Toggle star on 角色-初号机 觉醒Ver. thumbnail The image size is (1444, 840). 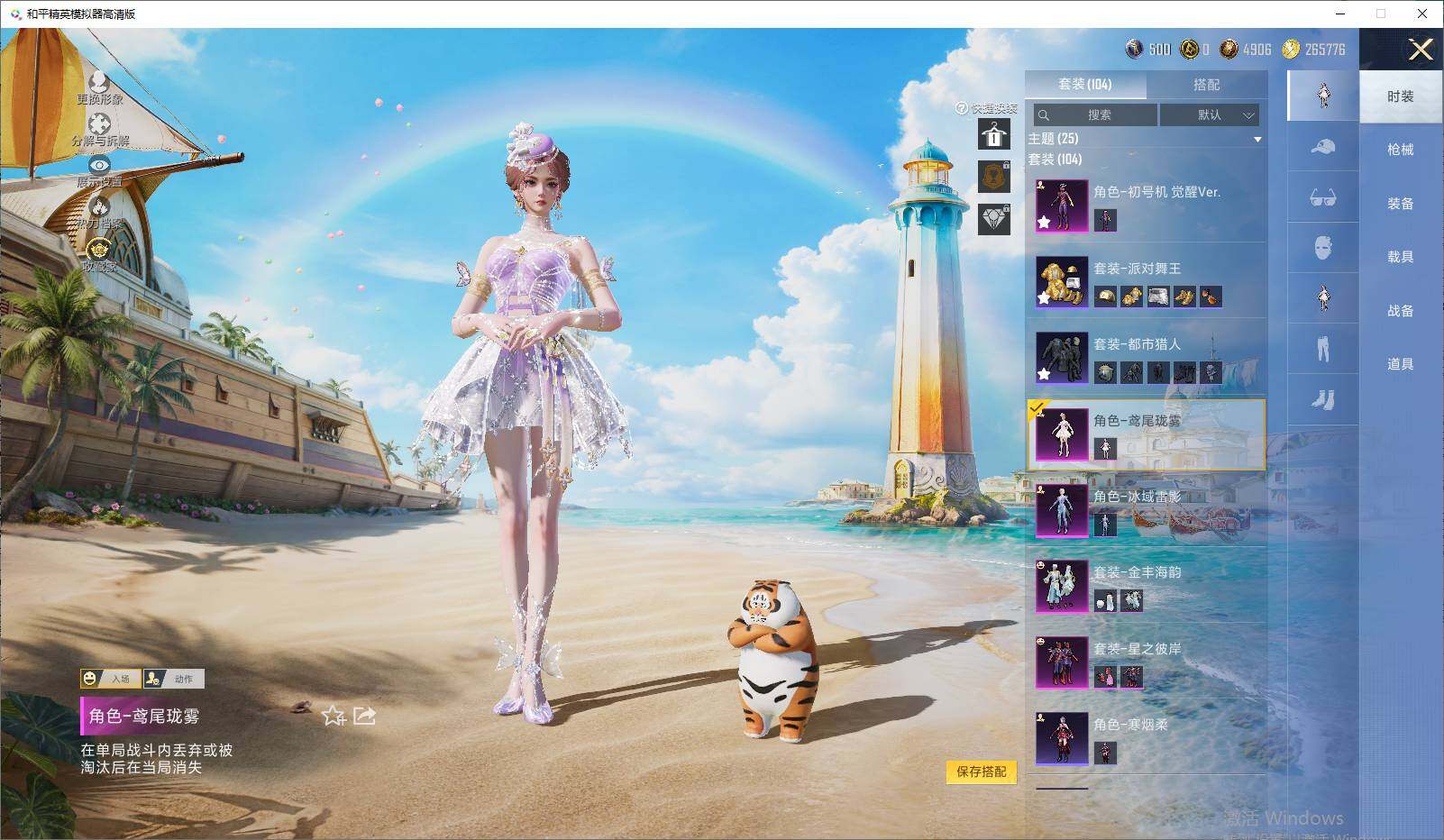(1044, 222)
